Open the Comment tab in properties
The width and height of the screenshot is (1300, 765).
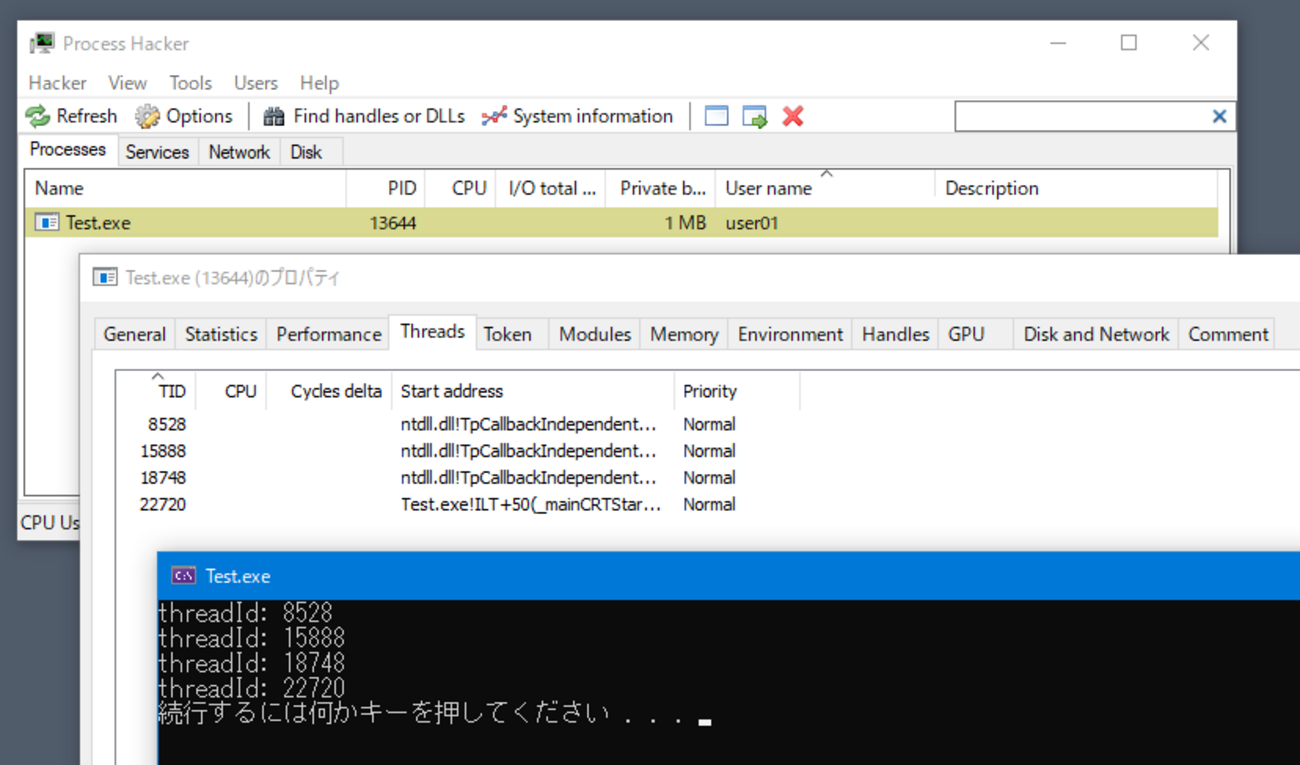(x=1228, y=334)
